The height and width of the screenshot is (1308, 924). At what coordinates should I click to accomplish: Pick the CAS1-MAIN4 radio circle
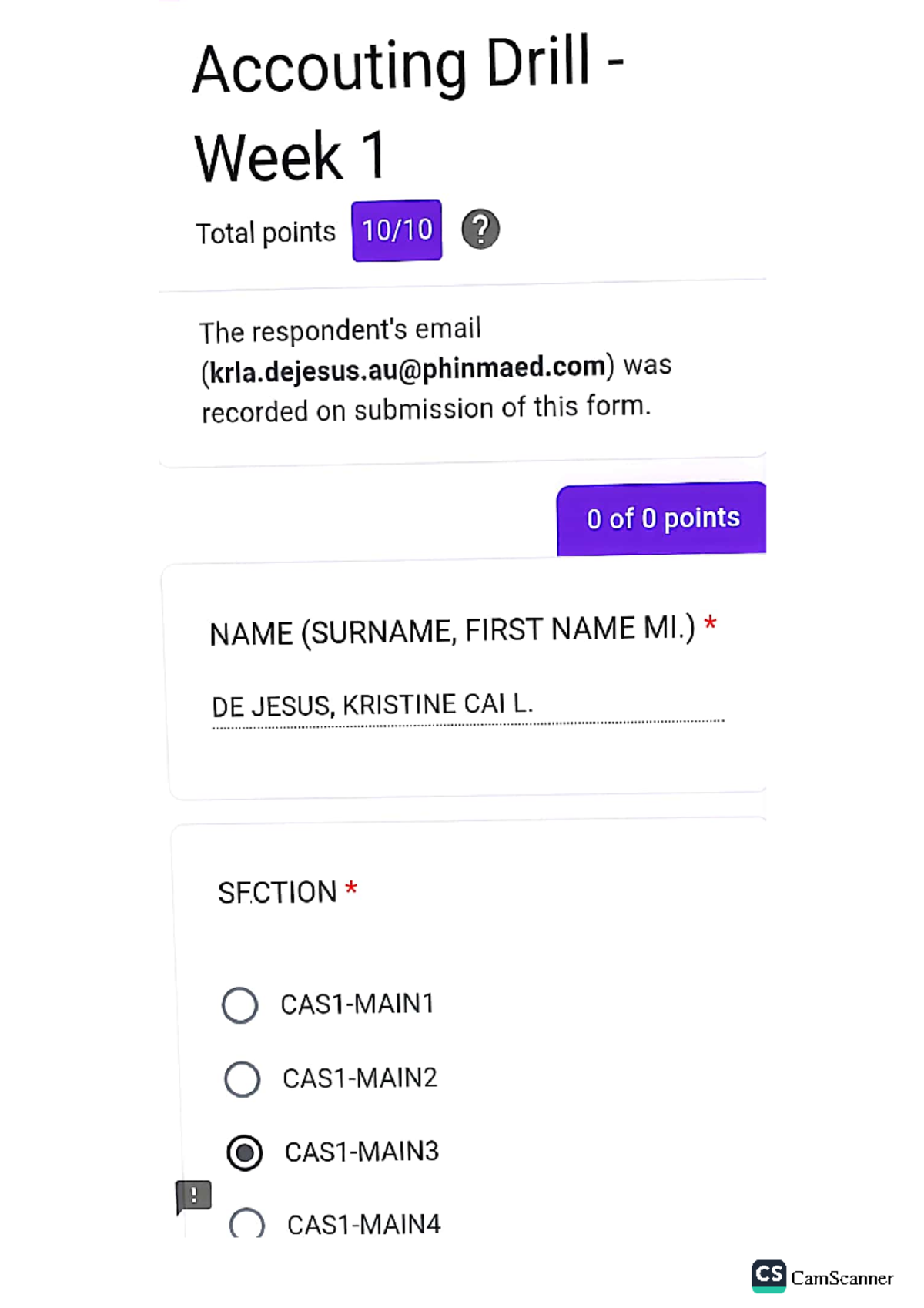247,1223
